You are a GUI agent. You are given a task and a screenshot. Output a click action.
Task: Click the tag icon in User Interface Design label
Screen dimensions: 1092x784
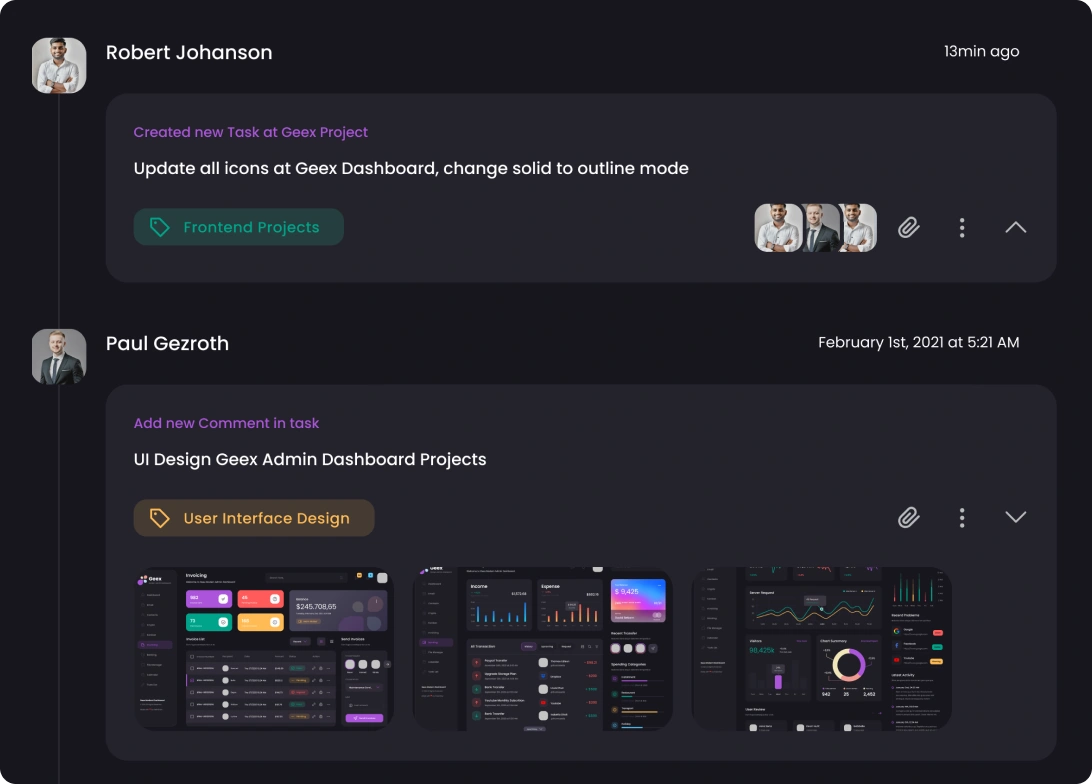160,517
